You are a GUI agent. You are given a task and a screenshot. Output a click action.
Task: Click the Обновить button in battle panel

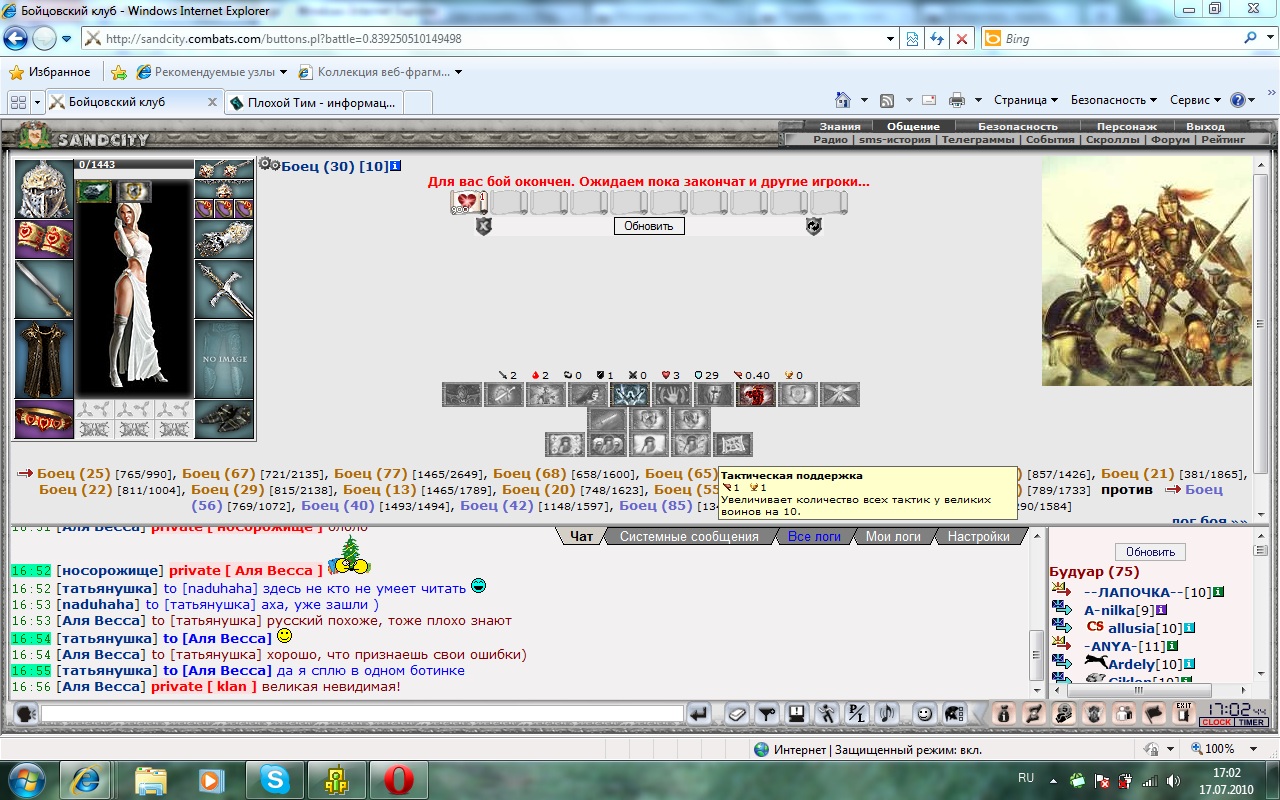649,226
